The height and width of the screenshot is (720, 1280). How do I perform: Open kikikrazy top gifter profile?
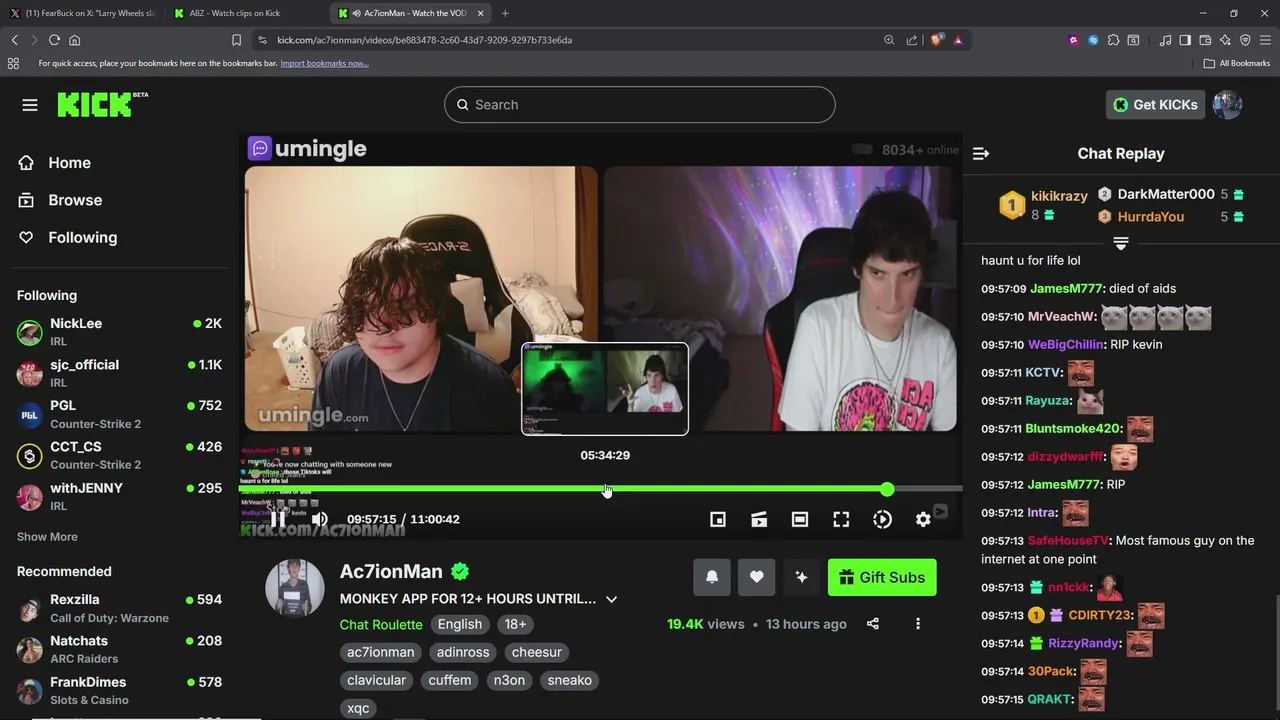(x=1059, y=196)
